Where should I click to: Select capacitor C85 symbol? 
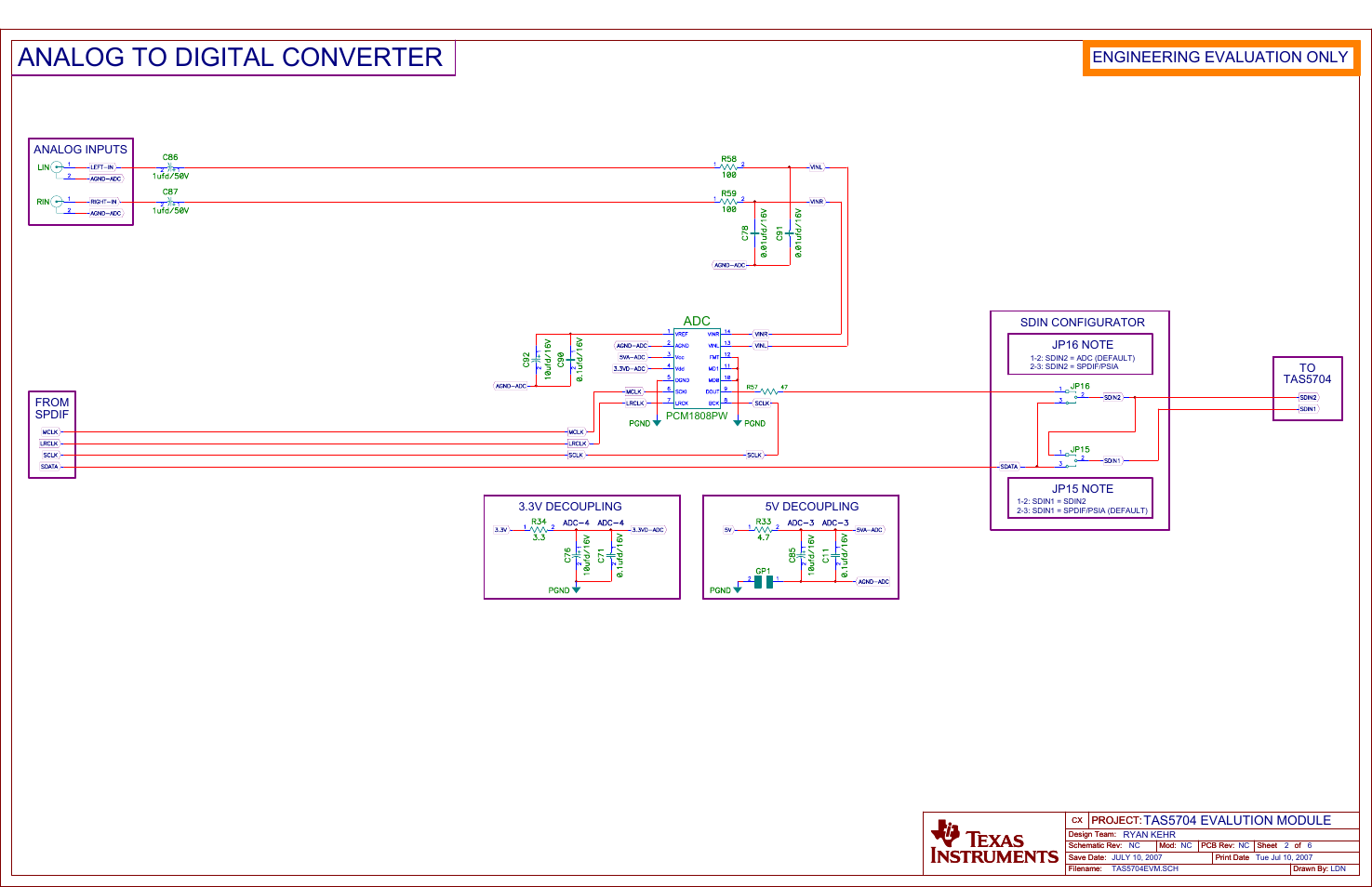(x=802, y=557)
